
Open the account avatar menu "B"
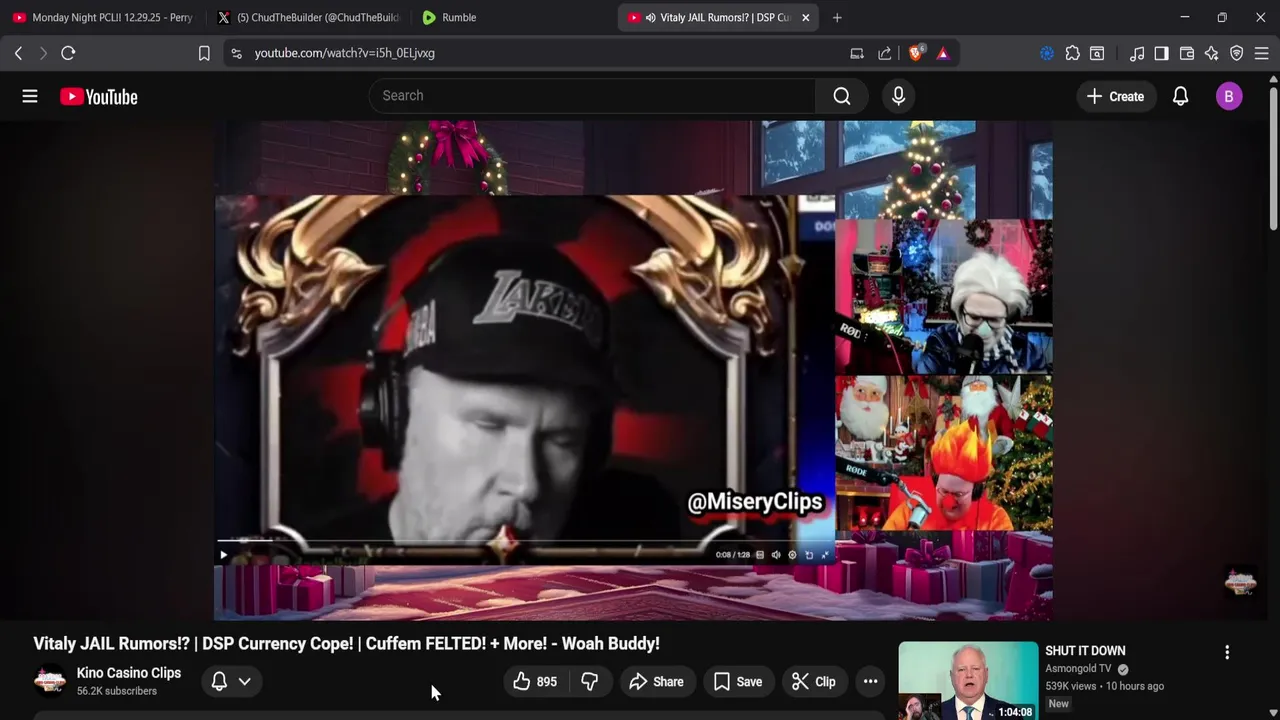pyautogui.click(x=1229, y=96)
